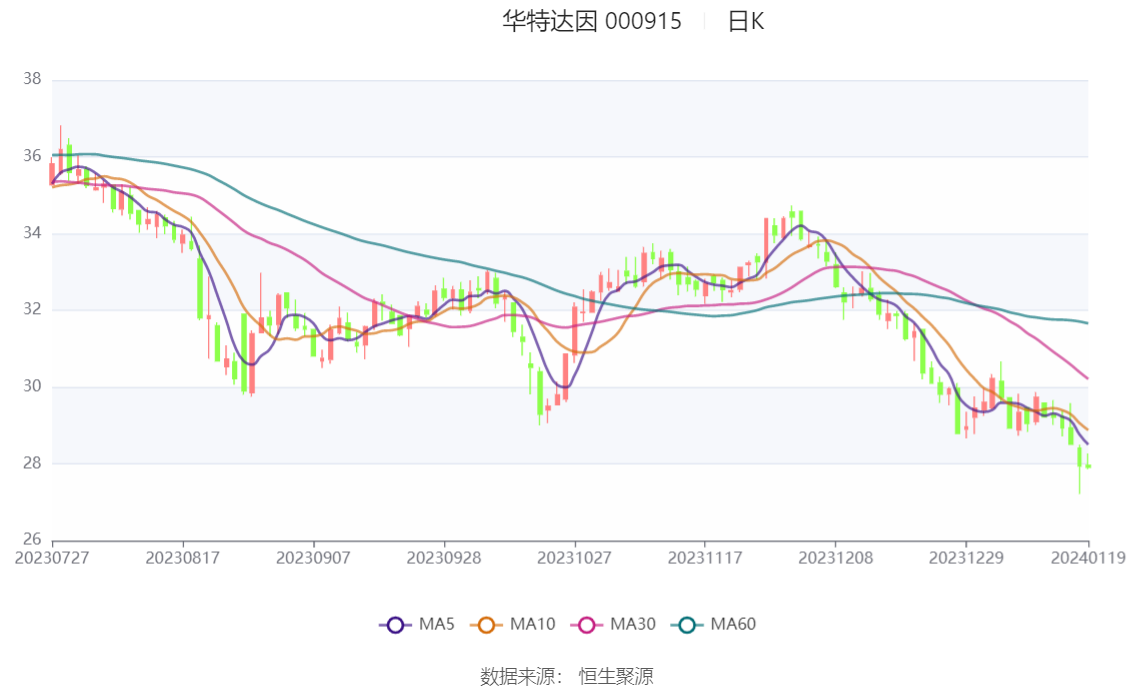The image size is (1134, 689).
Task: Click the MA30 legend text label
Action: coord(632,625)
